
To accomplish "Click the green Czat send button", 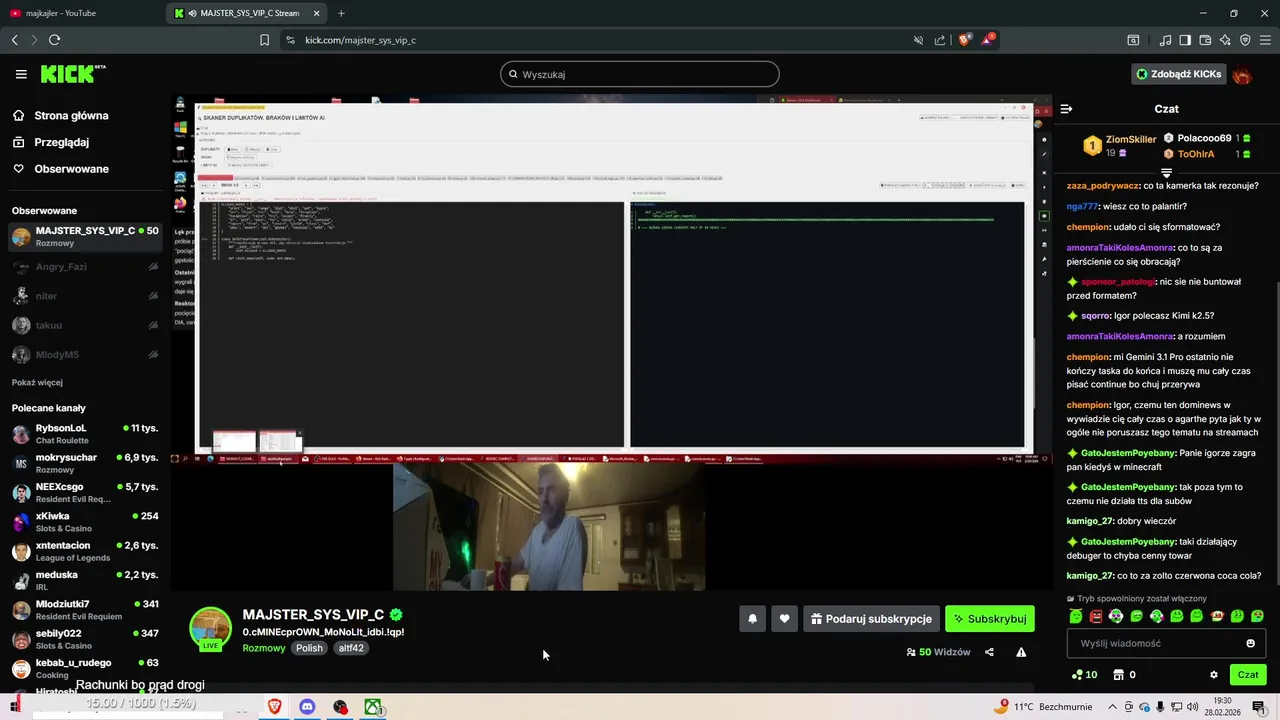I will 1248,675.
